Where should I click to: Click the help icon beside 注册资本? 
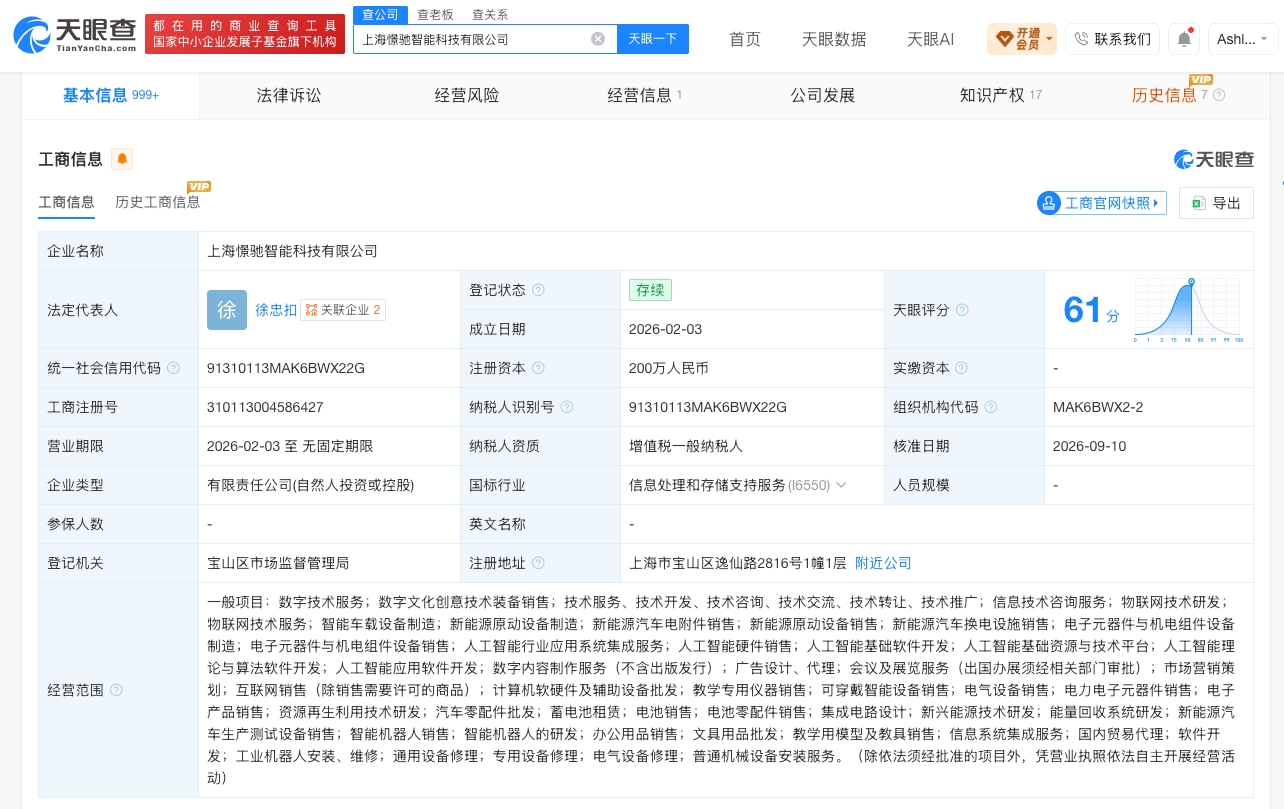538,368
